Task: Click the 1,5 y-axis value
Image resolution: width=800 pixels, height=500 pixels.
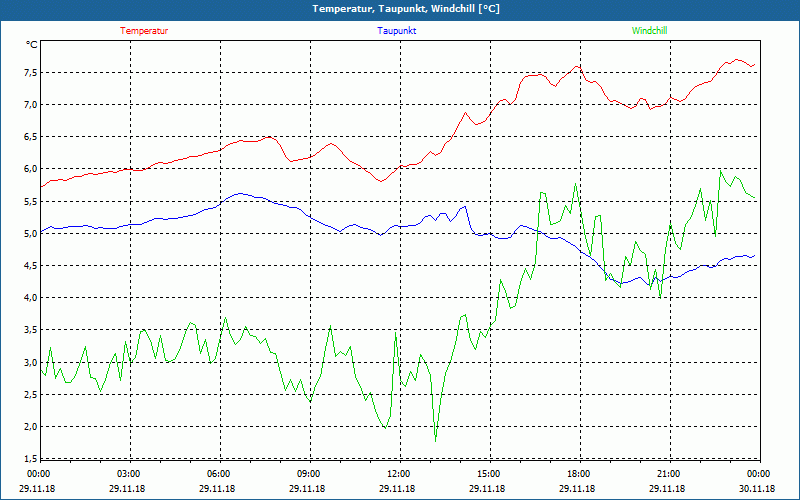Action: coord(30,458)
